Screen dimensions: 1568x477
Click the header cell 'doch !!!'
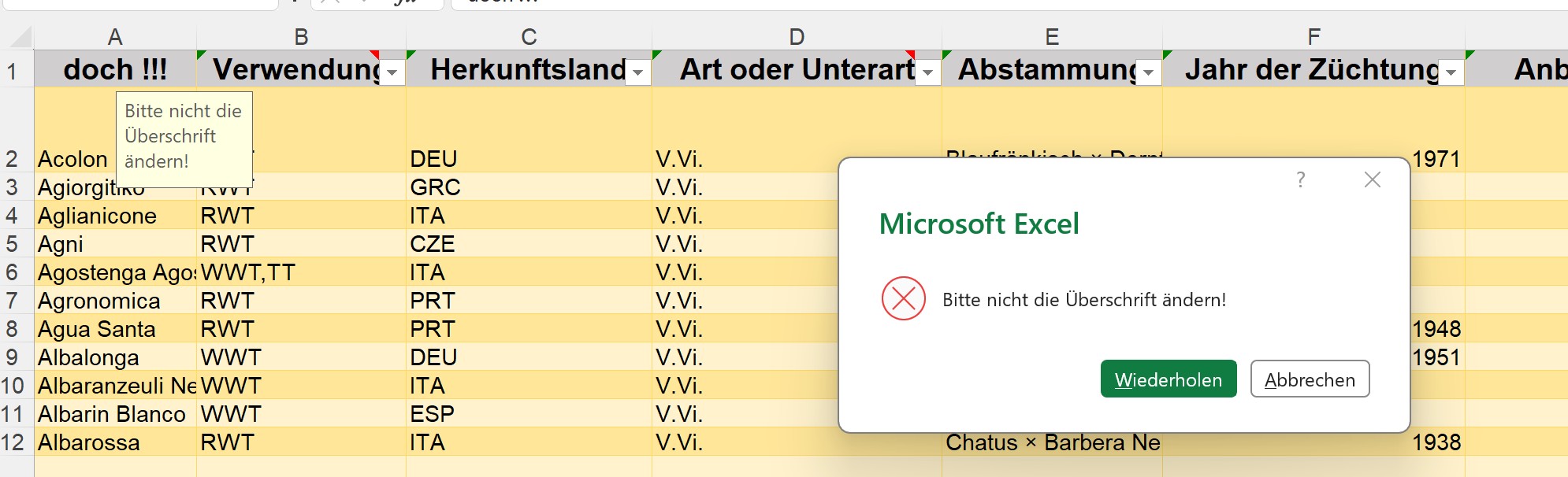coord(115,70)
